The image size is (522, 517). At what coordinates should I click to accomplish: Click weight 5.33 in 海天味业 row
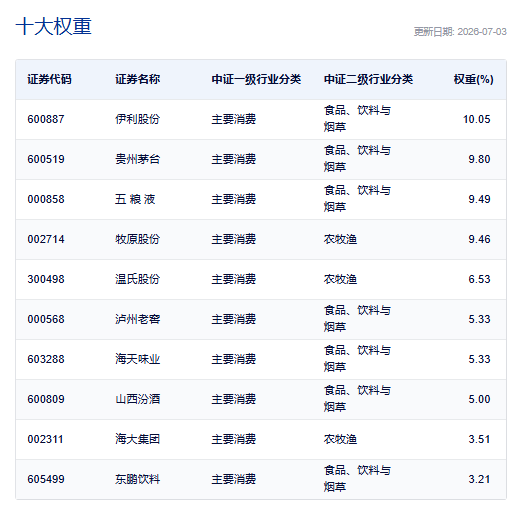479,359
